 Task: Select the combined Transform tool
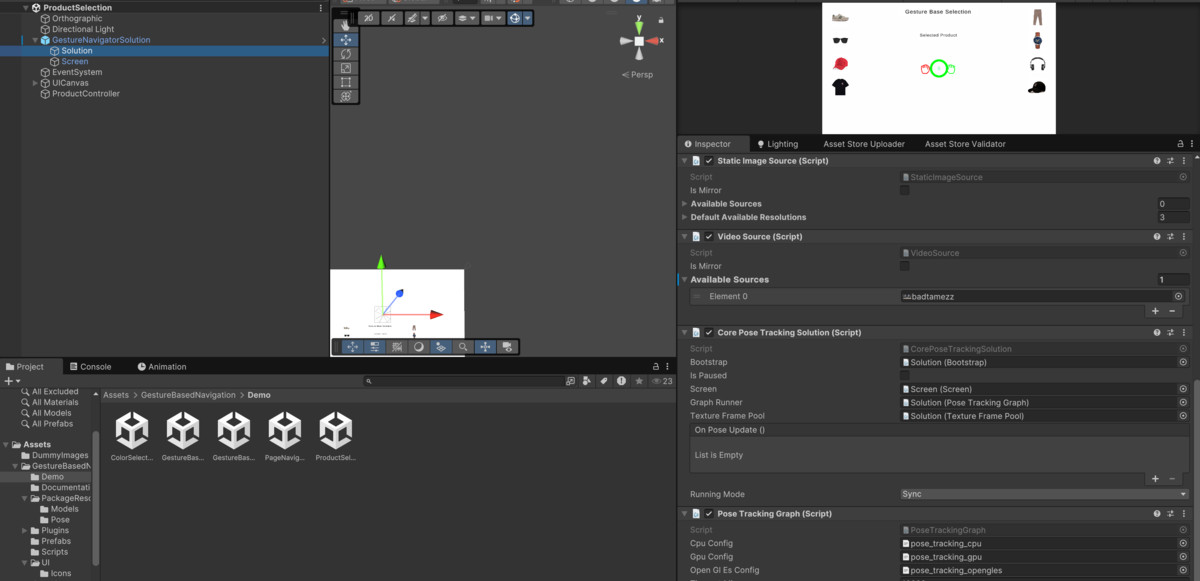(x=346, y=96)
